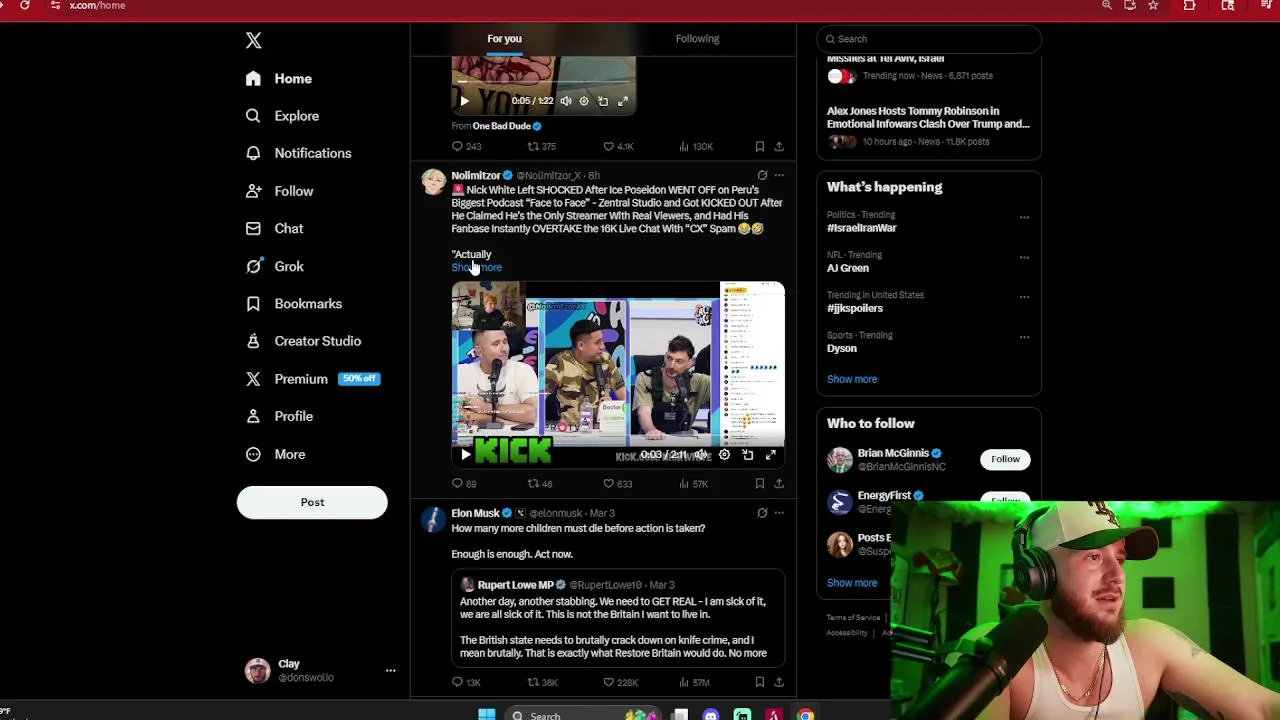Image resolution: width=1280 pixels, height=720 pixels.
Task: Like the post with 4.1K likes
Action: point(617,147)
